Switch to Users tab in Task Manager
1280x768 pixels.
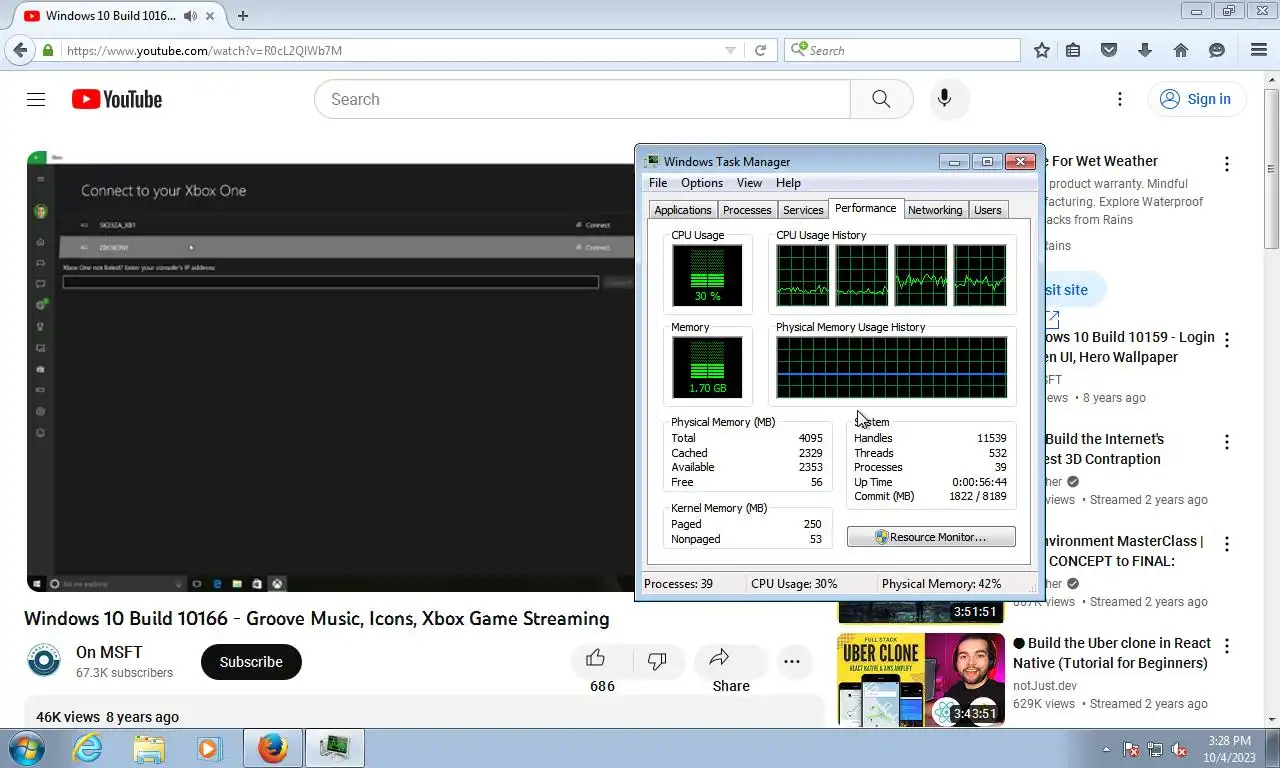click(988, 210)
